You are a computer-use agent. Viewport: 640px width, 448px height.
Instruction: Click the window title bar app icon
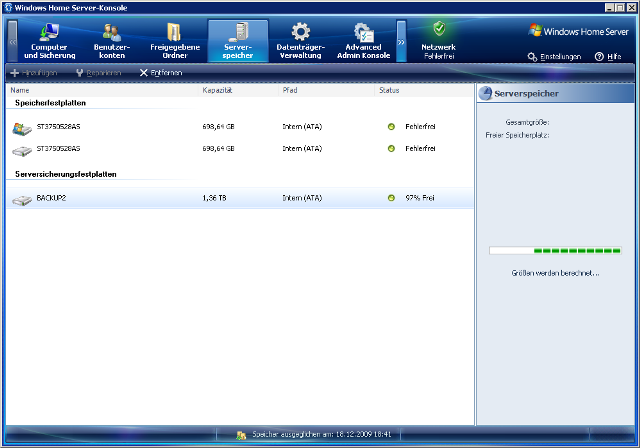click(8, 8)
